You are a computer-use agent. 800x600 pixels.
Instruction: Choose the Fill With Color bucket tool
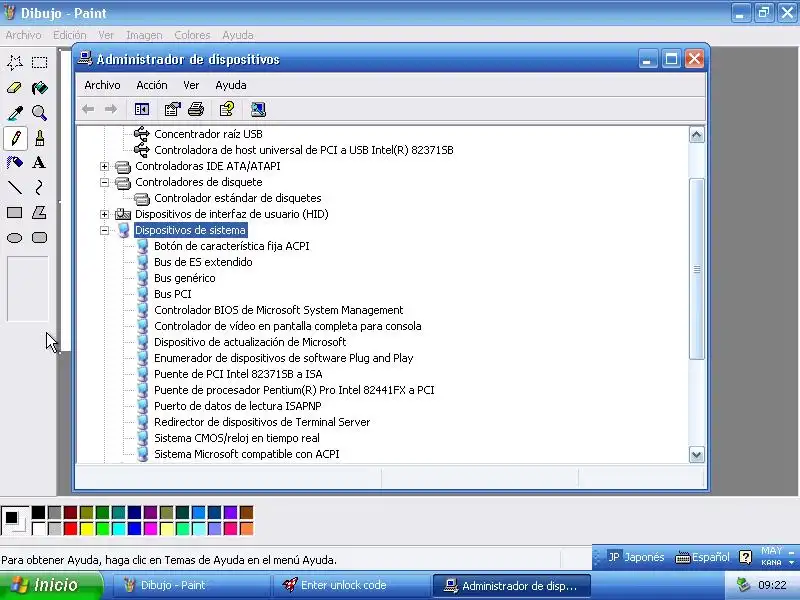coord(39,88)
